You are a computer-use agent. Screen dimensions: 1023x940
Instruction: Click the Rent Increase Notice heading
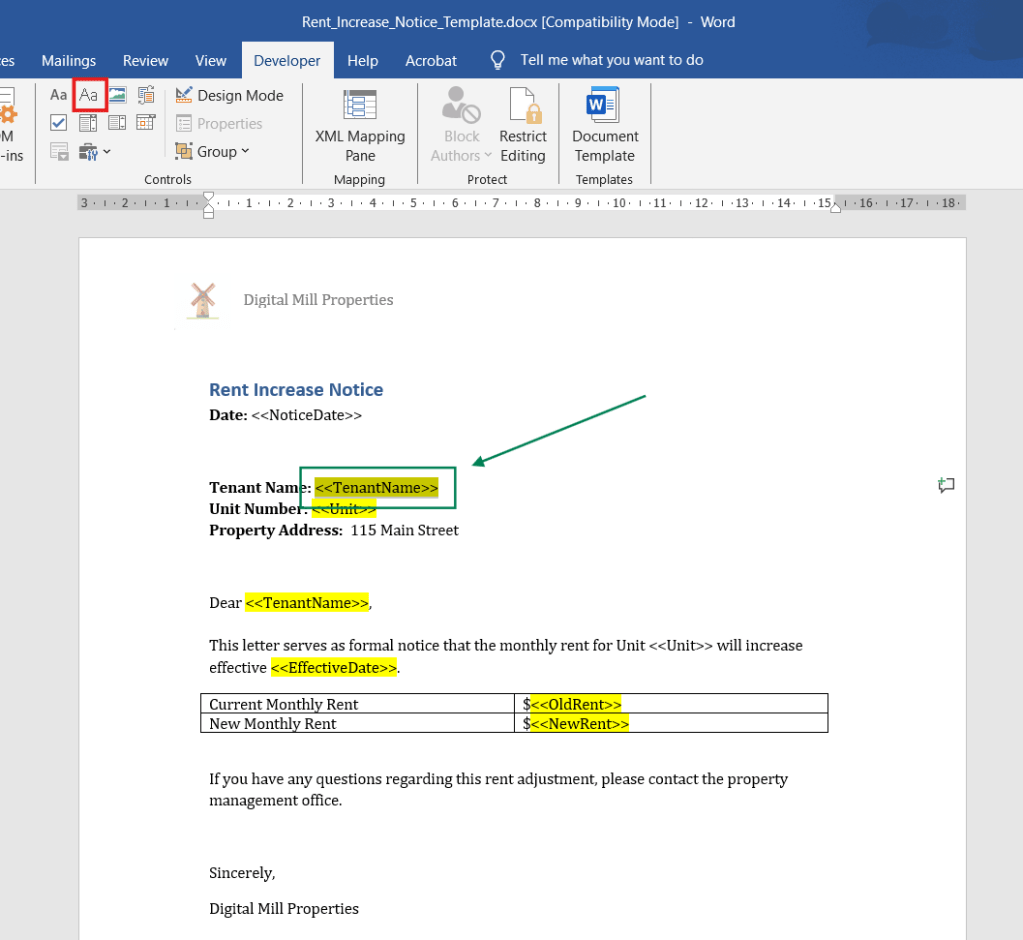[296, 389]
